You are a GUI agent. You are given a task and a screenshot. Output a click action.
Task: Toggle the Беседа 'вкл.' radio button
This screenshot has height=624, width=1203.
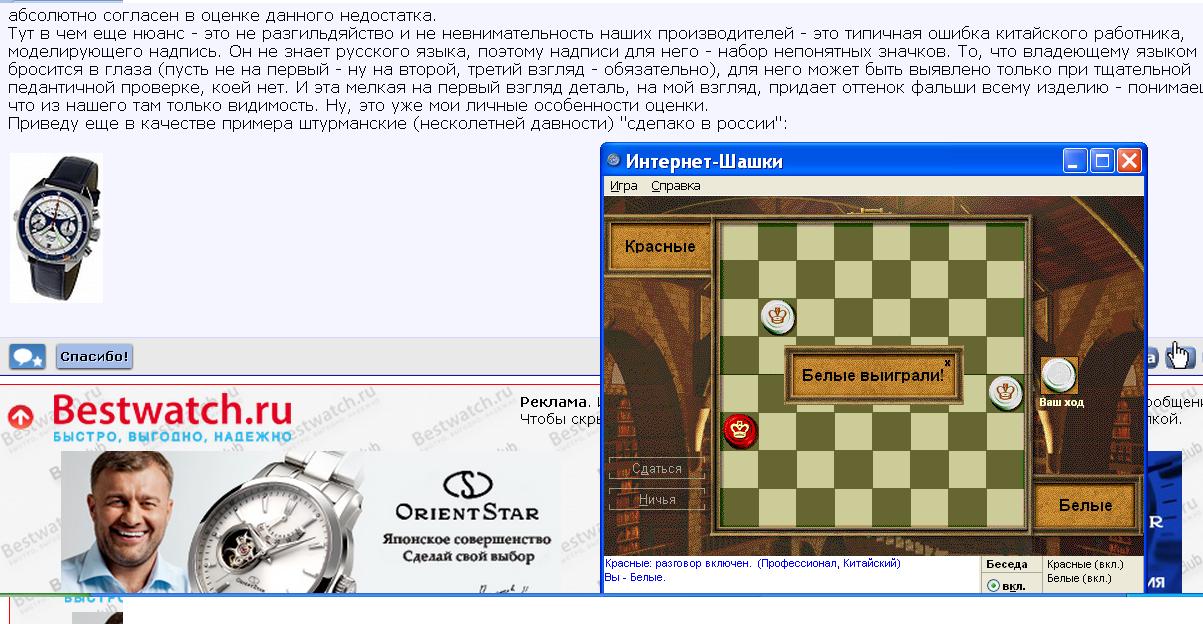coord(993,585)
